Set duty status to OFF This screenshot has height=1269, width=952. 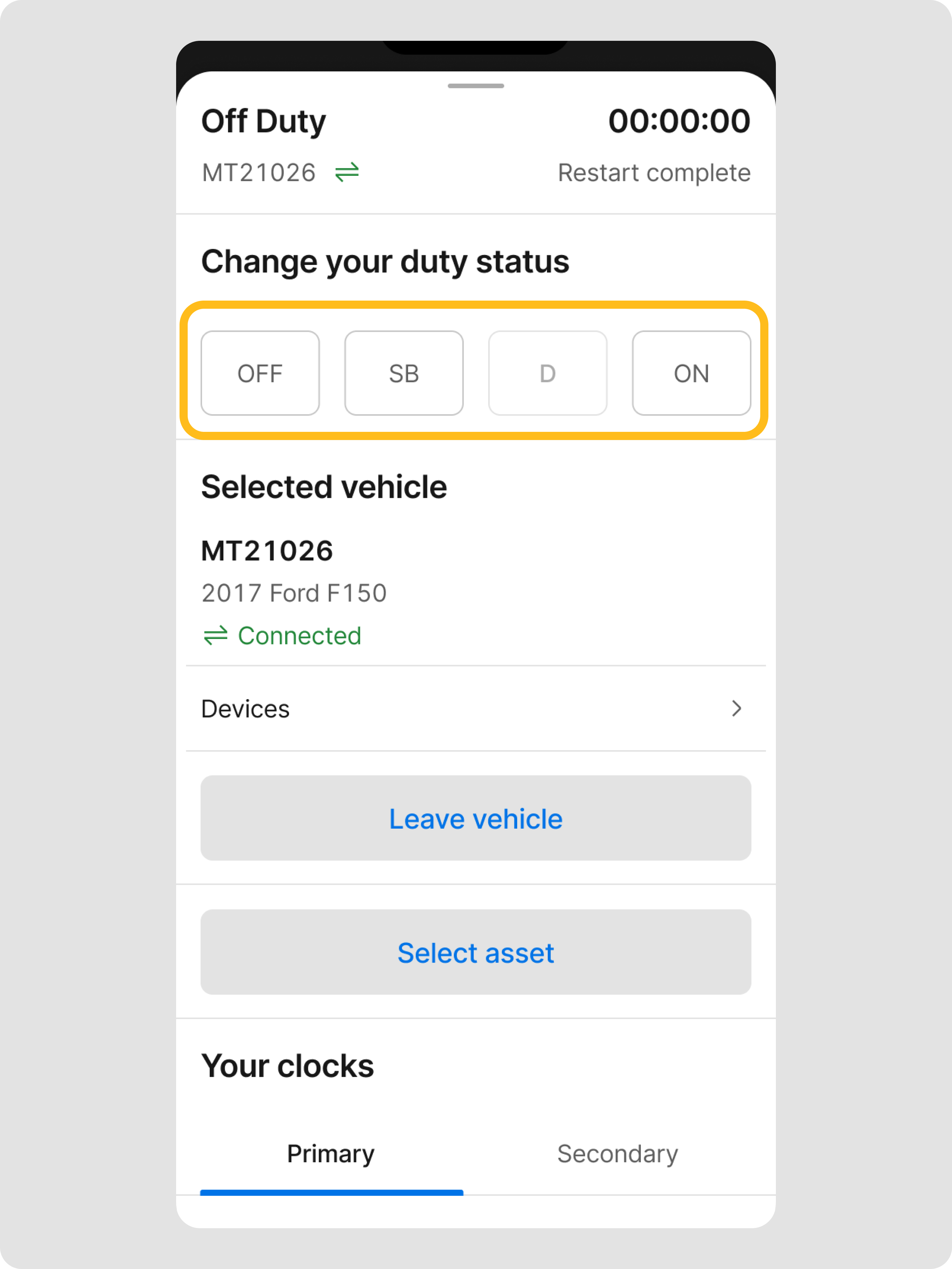260,373
